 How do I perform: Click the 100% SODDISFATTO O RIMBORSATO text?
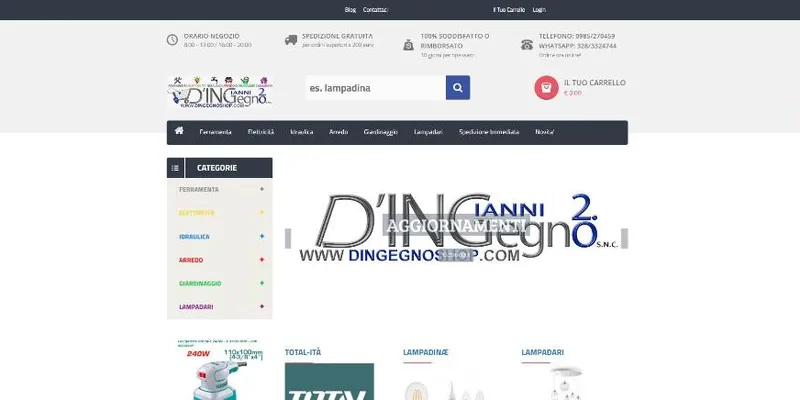pyautogui.click(x=455, y=41)
